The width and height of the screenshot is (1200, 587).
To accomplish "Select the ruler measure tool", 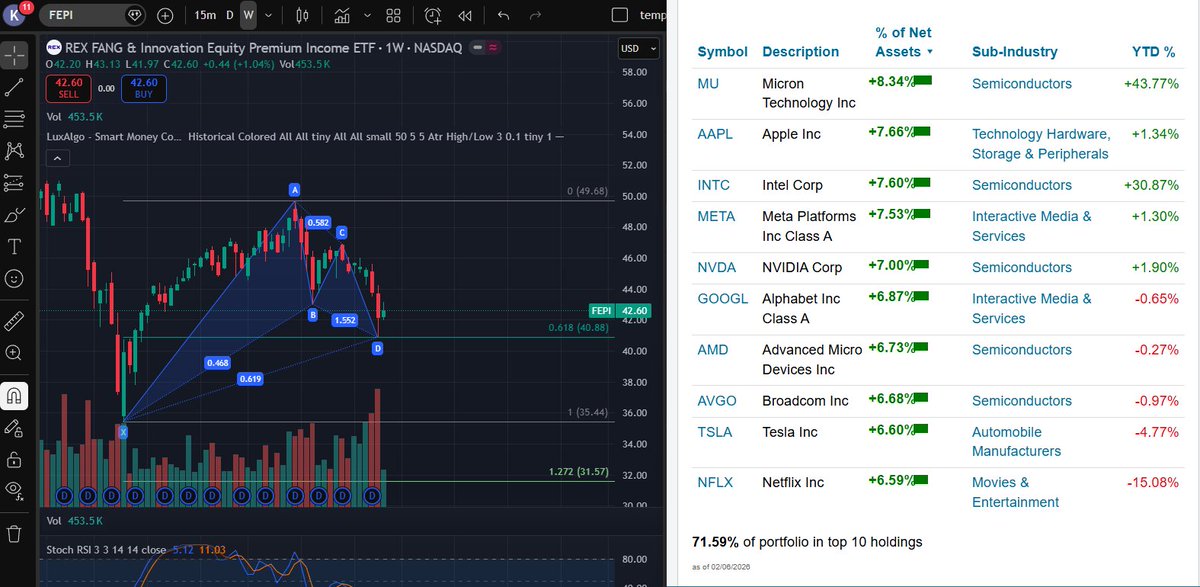I will point(14,320).
